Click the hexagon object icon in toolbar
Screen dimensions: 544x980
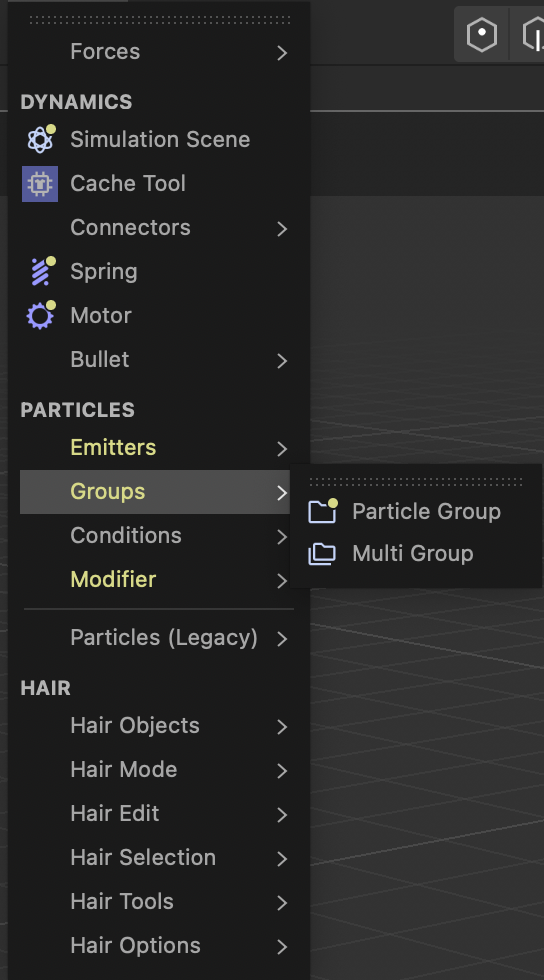pyautogui.click(x=482, y=34)
